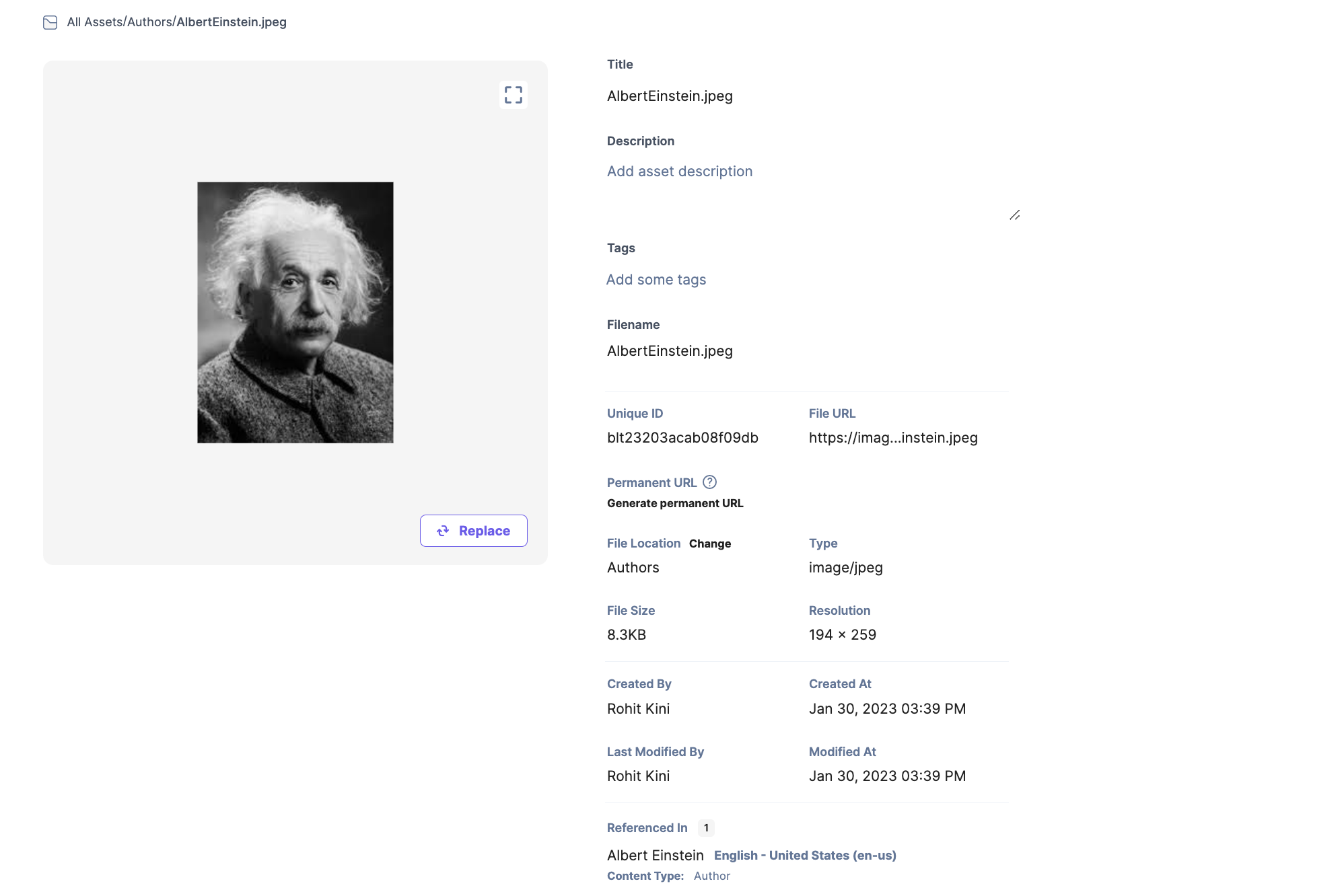Click the Referenced In count badge
1342x896 pixels.
point(705,828)
